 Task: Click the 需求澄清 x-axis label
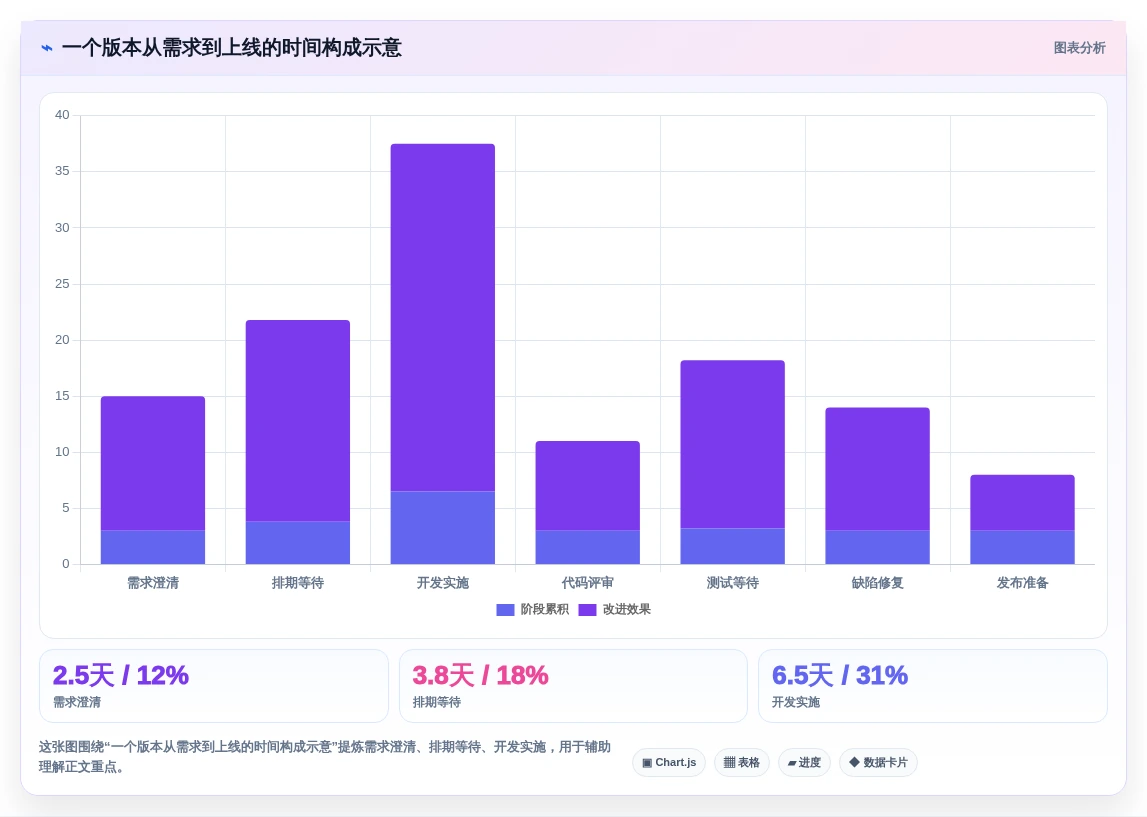tap(153, 583)
